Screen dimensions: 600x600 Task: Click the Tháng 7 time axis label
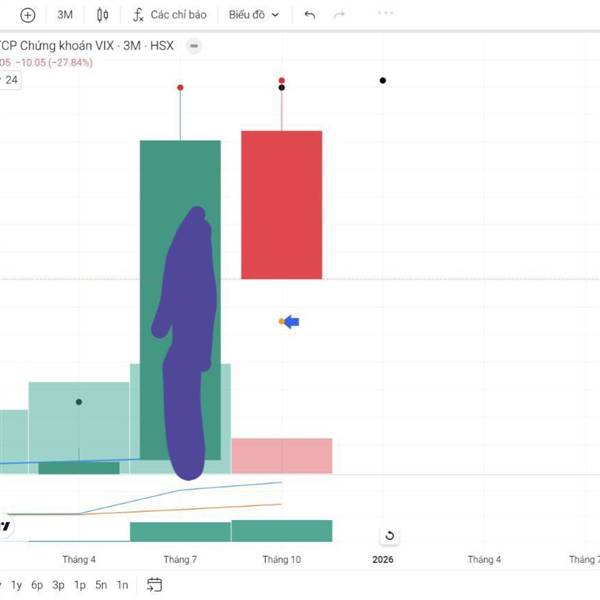(180, 559)
